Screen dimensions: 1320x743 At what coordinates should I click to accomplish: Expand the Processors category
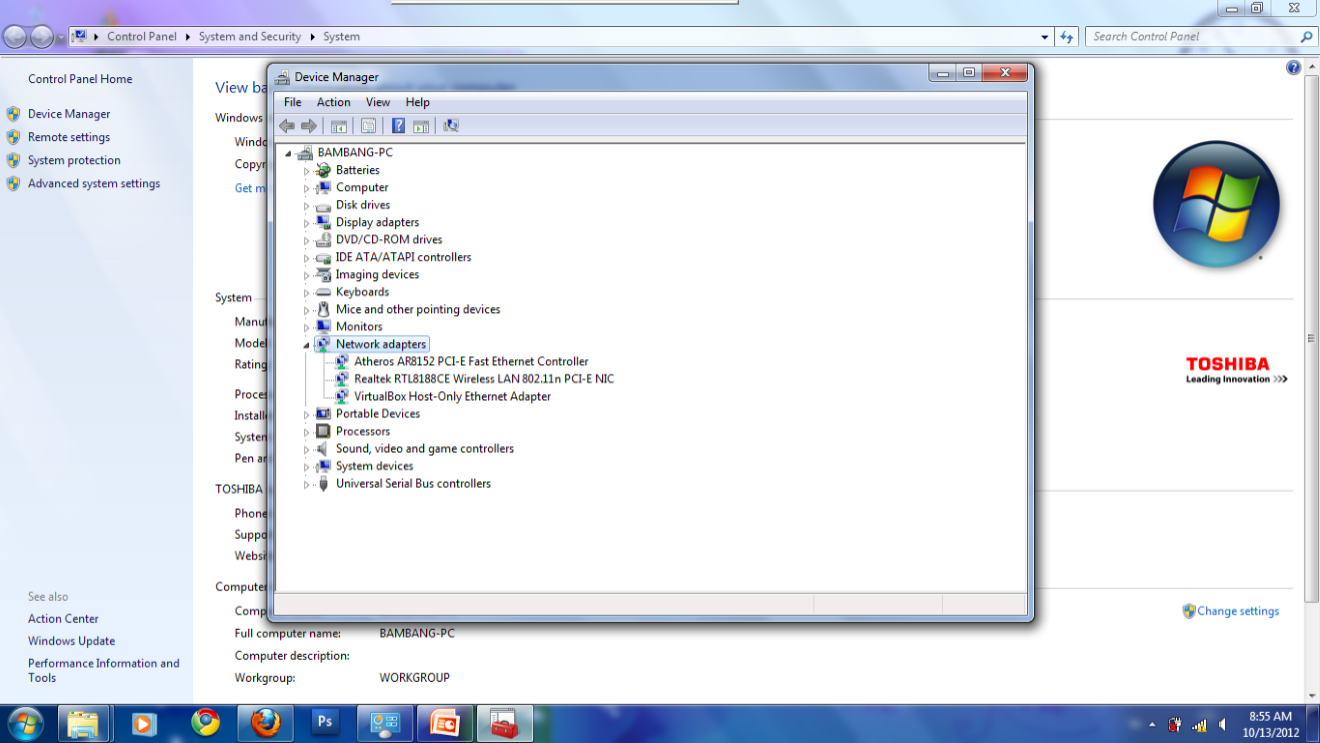[x=308, y=431]
